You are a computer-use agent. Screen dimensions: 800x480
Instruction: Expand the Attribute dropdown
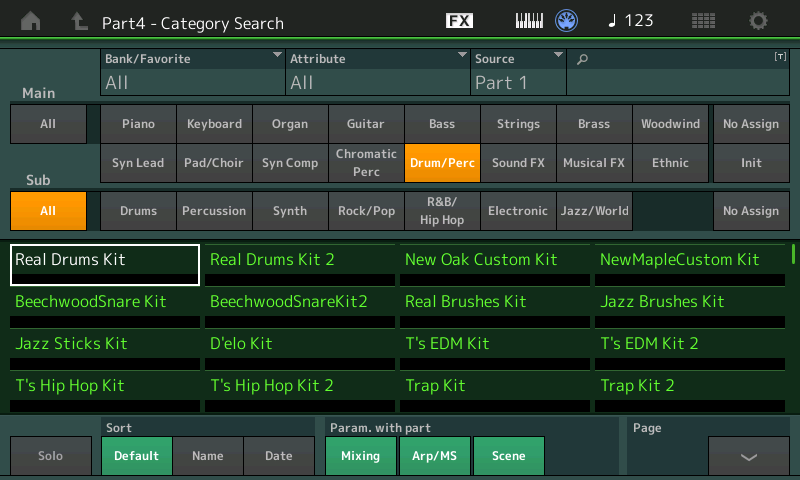[378, 73]
